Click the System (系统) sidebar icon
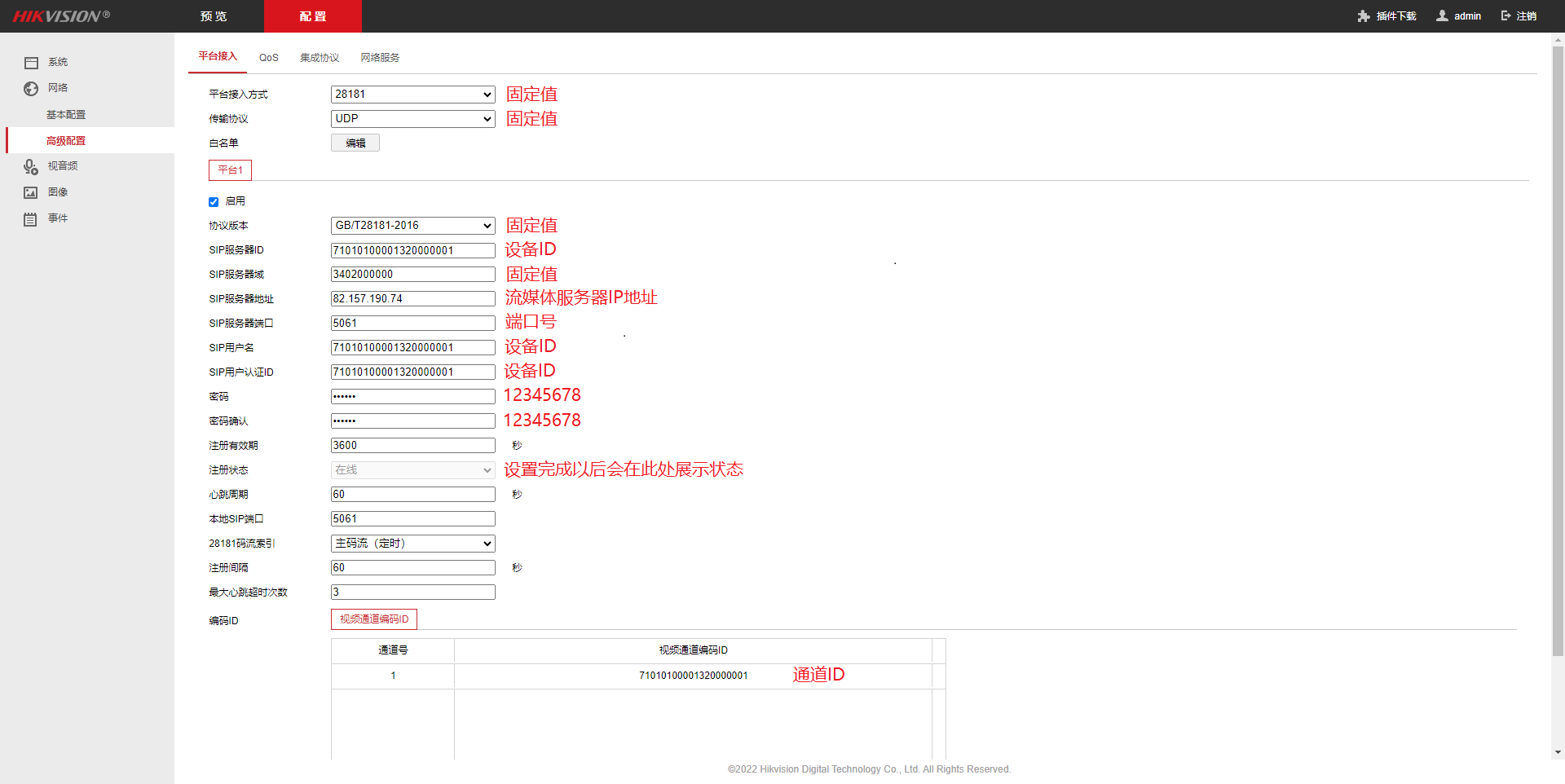1565x784 pixels. click(x=31, y=63)
